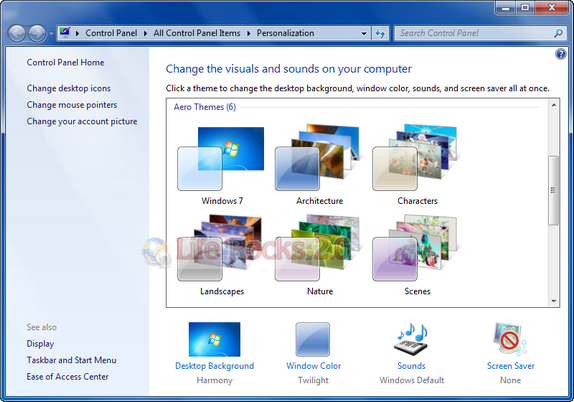Select the Landscapes theme
The width and height of the screenshot is (574, 402).
tap(221, 256)
